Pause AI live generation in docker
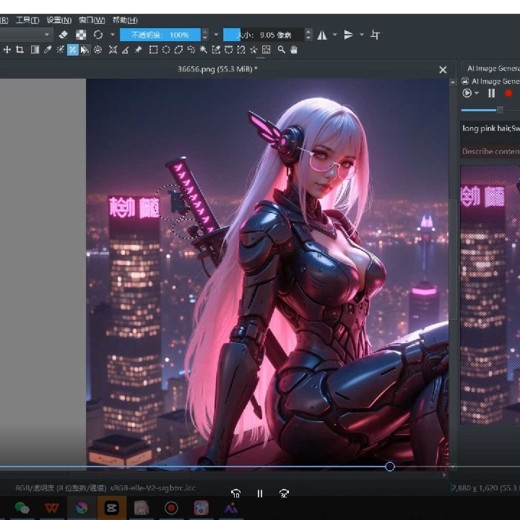 [x=492, y=93]
